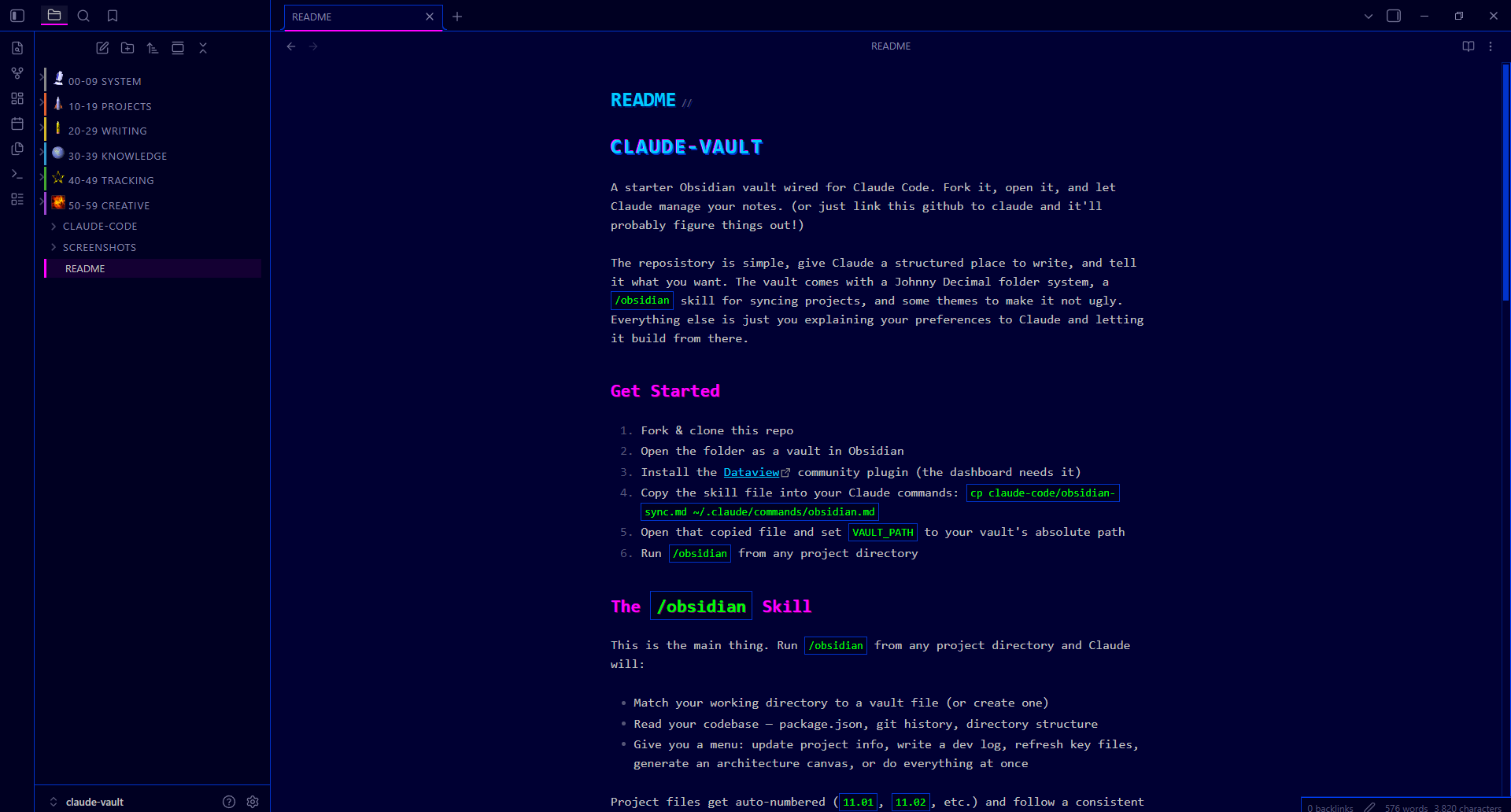Toggle the right sidebar

1394,16
